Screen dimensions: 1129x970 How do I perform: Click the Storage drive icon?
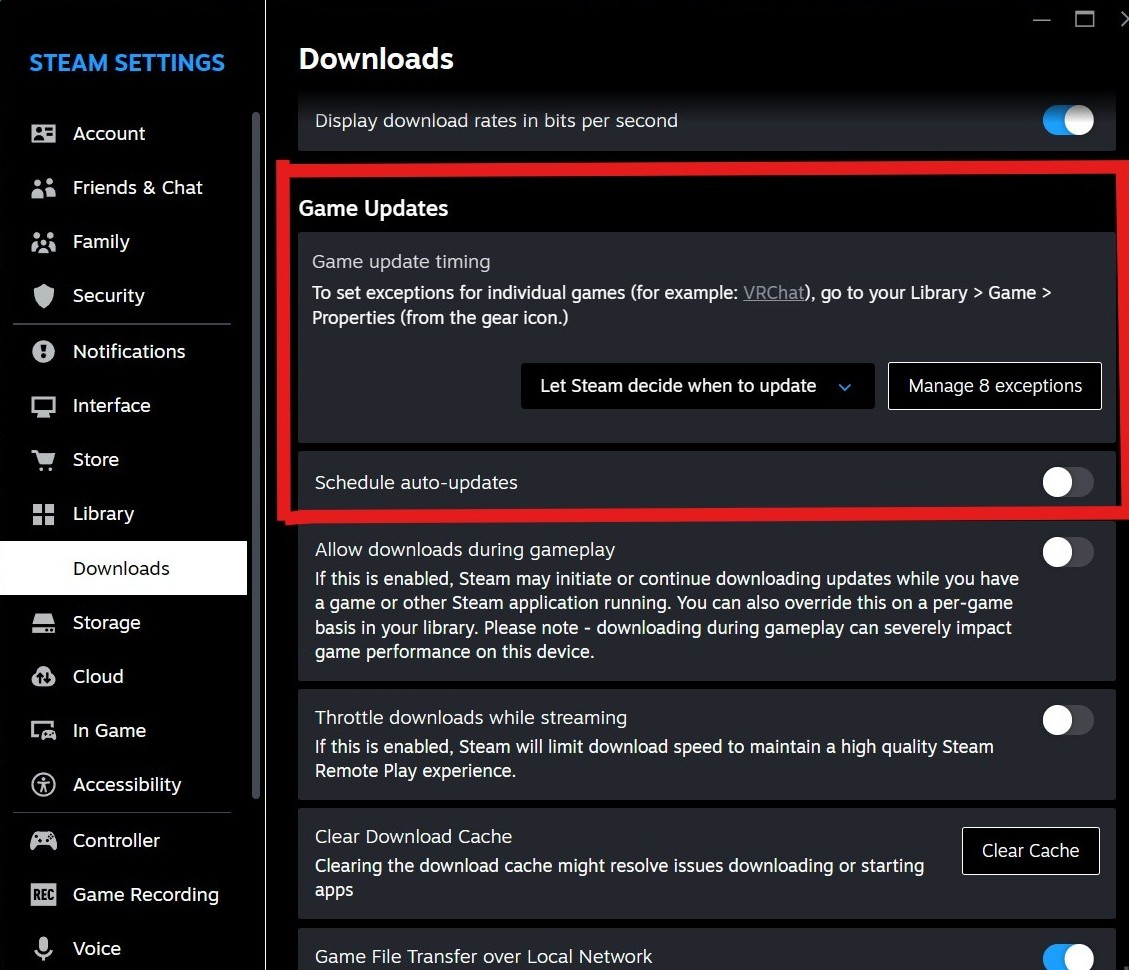43,623
